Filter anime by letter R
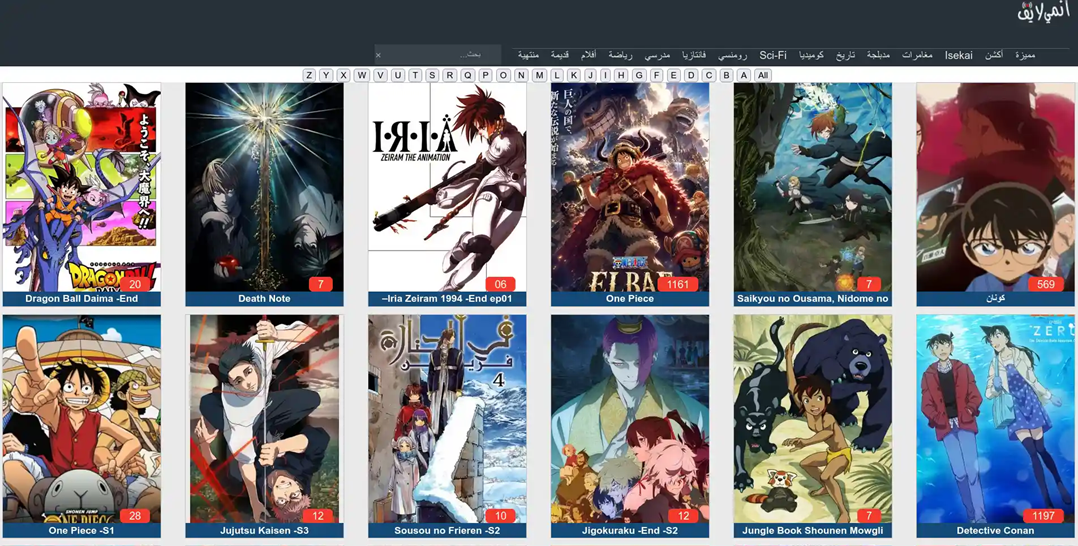 [x=450, y=75]
